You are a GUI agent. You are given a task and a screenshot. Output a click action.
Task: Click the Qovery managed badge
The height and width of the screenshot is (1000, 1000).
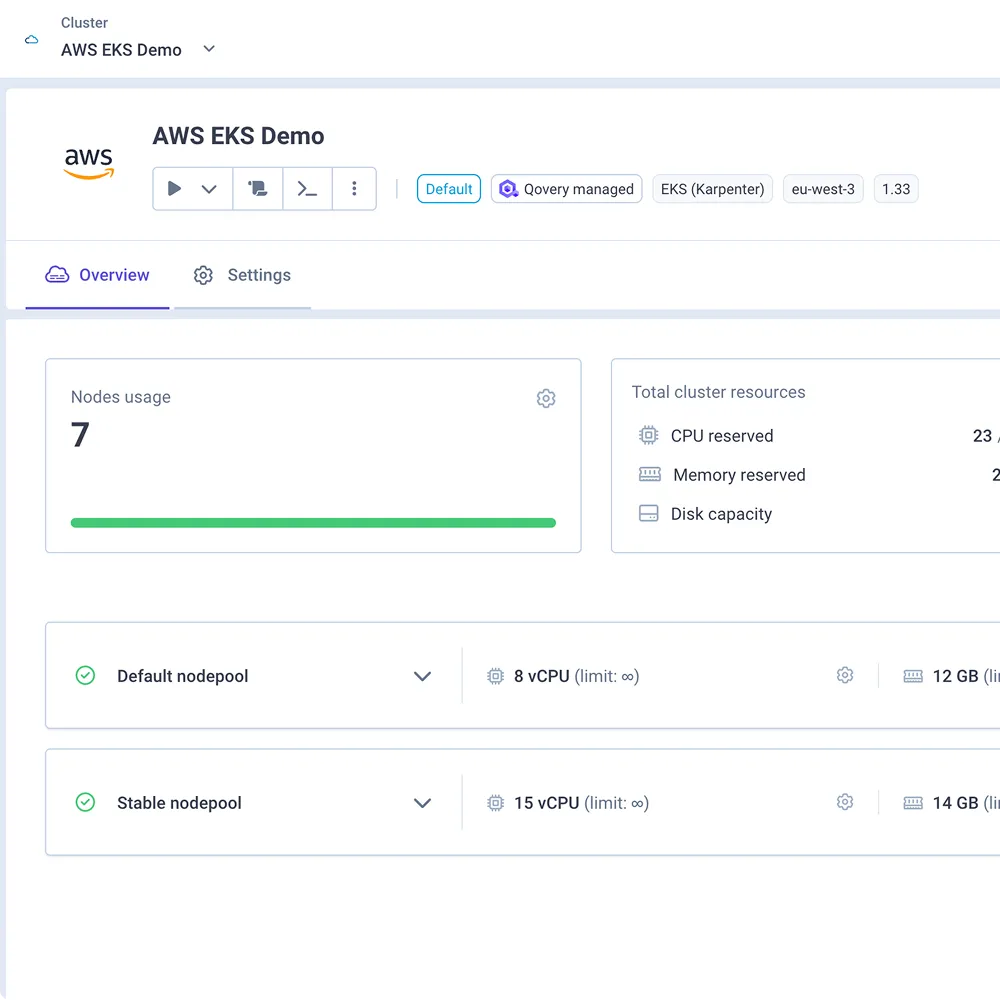click(x=566, y=189)
